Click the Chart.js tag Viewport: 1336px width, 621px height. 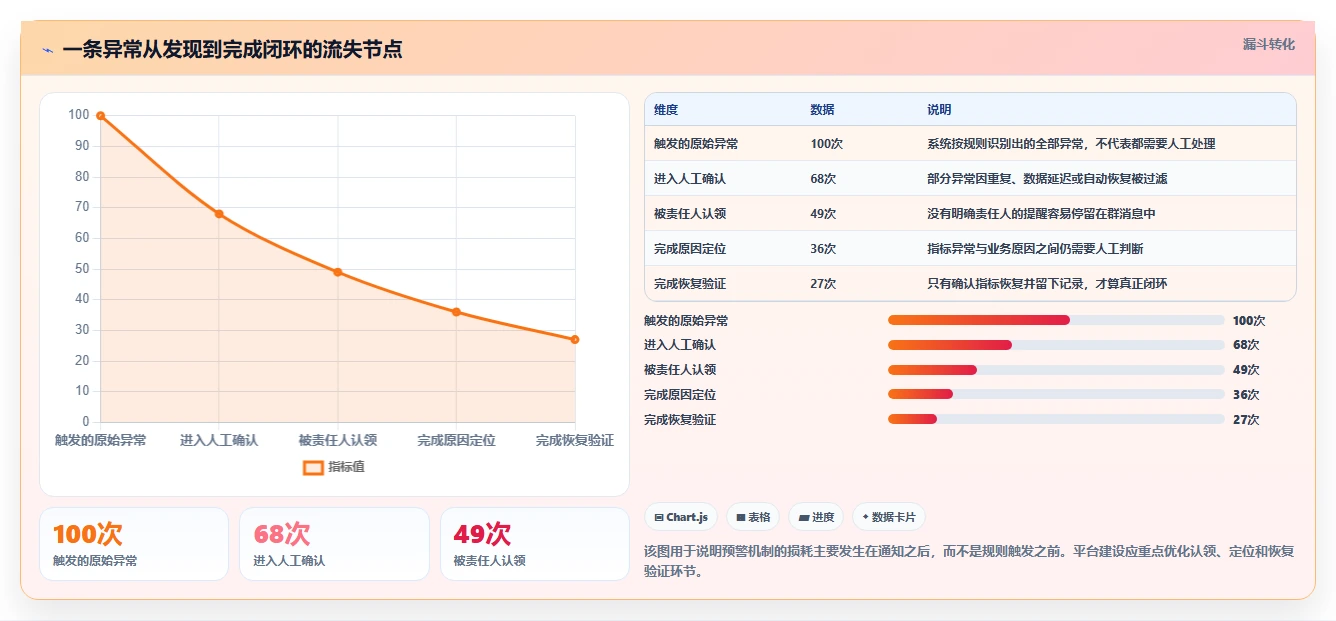tap(681, 517)
